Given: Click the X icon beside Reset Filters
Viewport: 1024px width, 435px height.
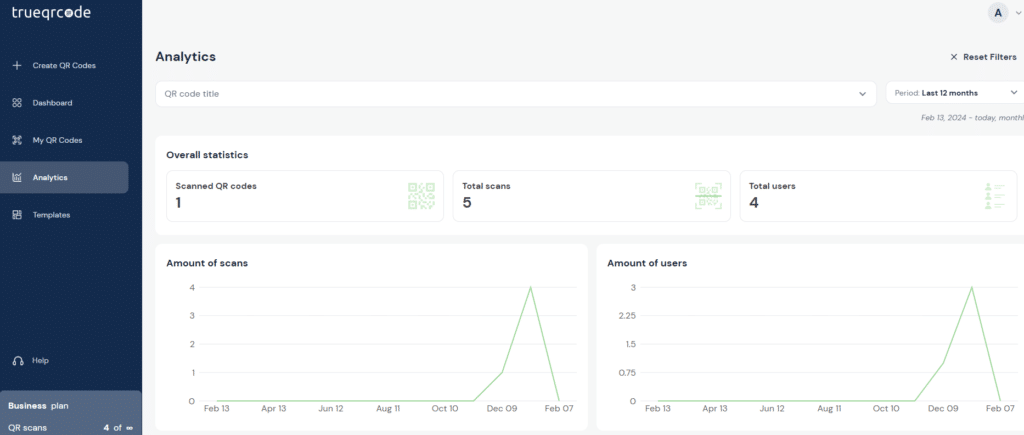Looking at the screenshot, I should point(953,57).
